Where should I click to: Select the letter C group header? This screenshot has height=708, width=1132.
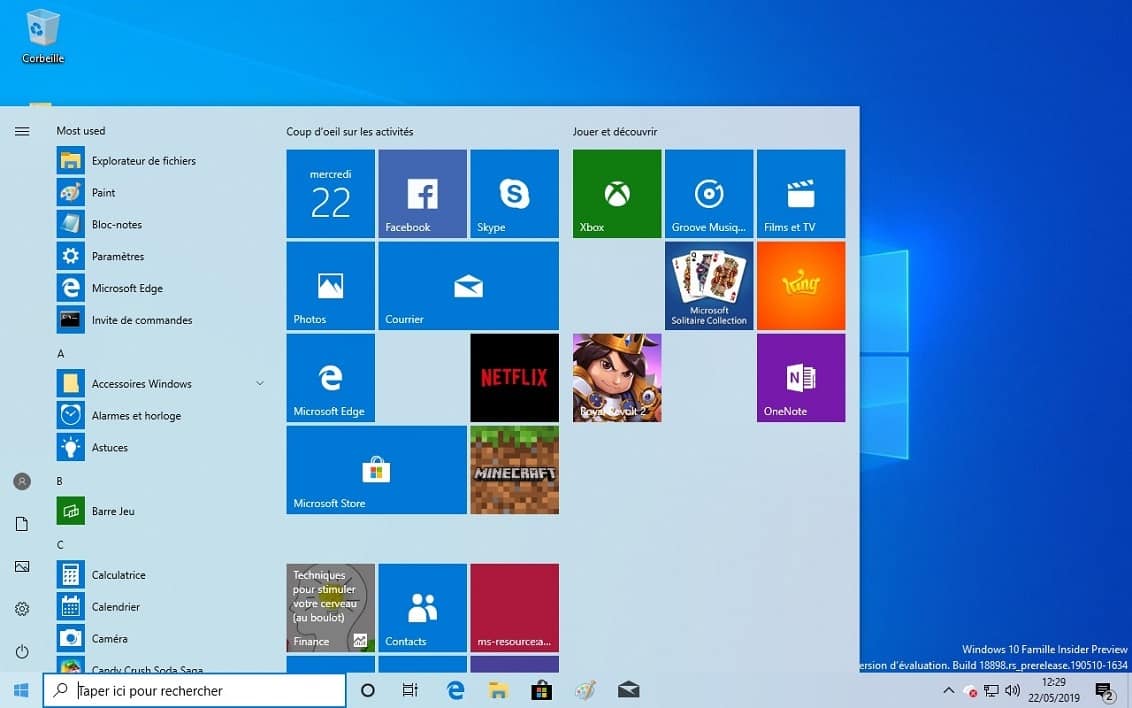tap(60, 545)
